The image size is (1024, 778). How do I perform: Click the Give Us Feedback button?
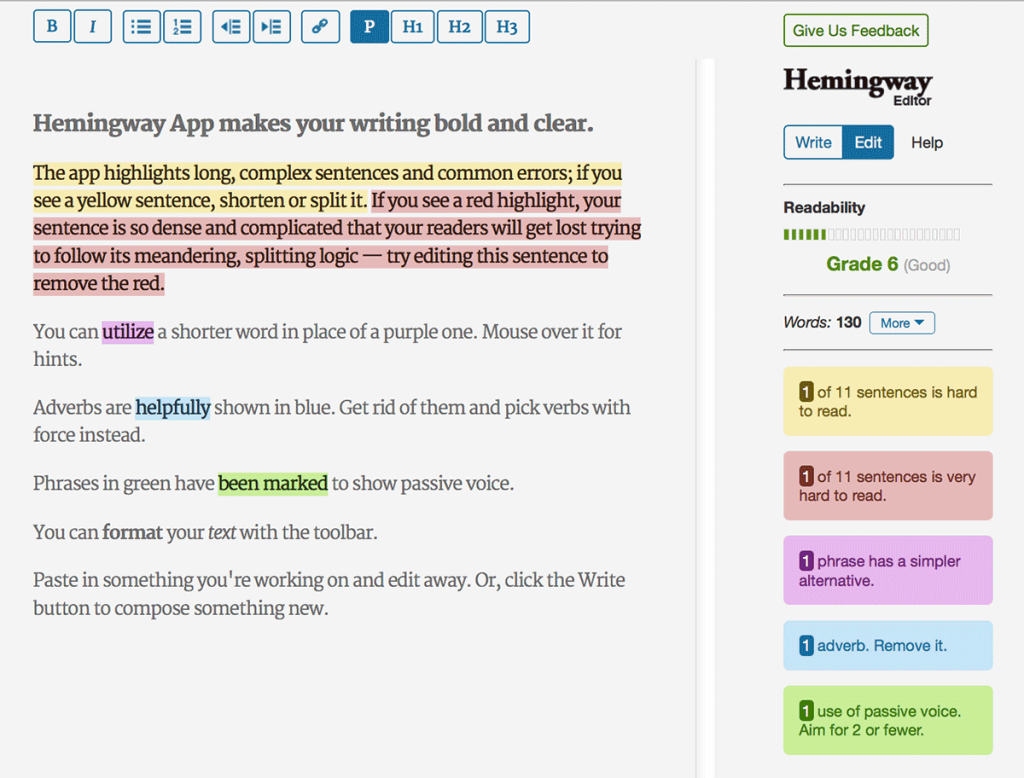(x=856, y=31)
